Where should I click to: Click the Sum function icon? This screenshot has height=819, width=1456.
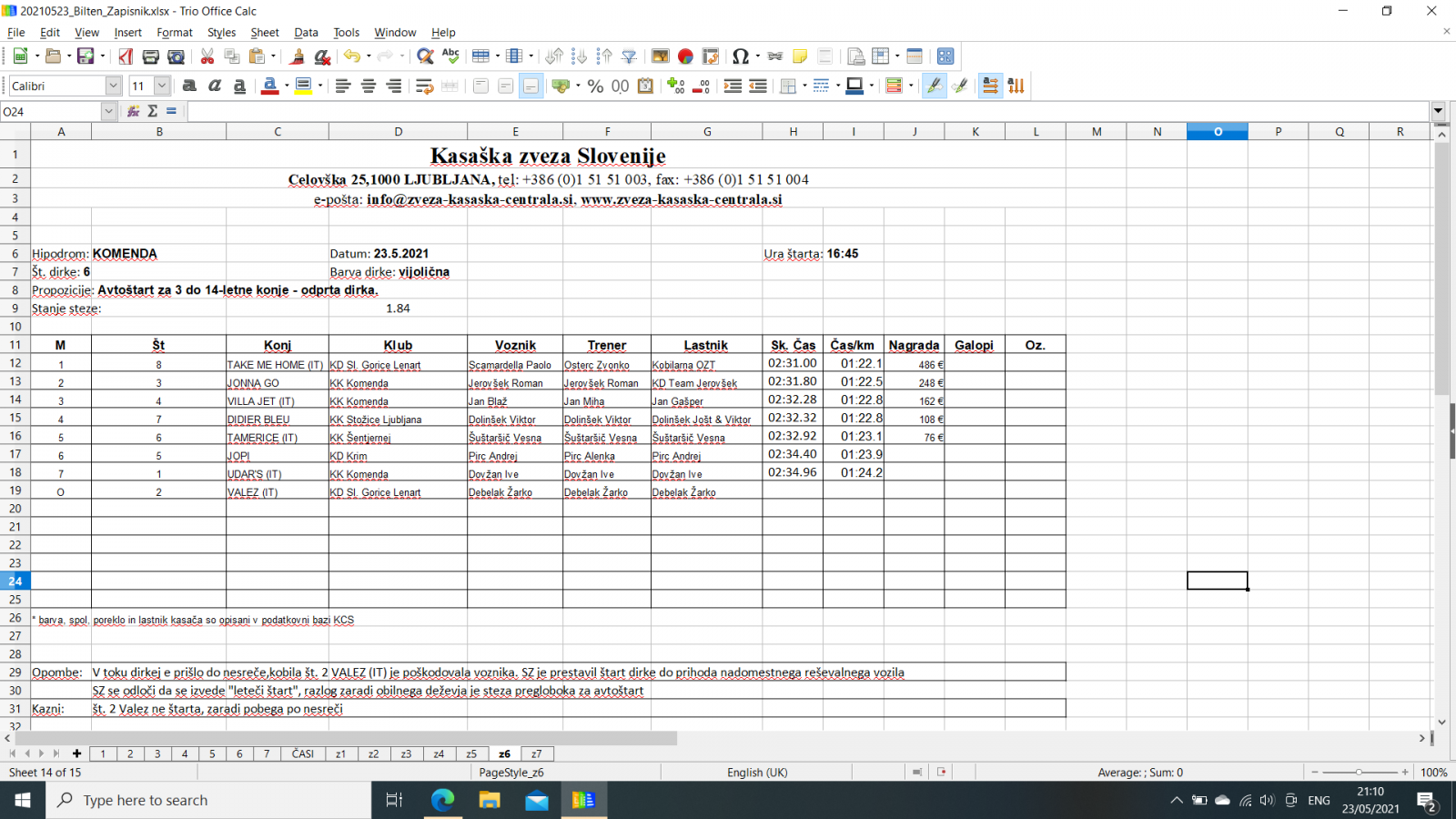[152, 111]
